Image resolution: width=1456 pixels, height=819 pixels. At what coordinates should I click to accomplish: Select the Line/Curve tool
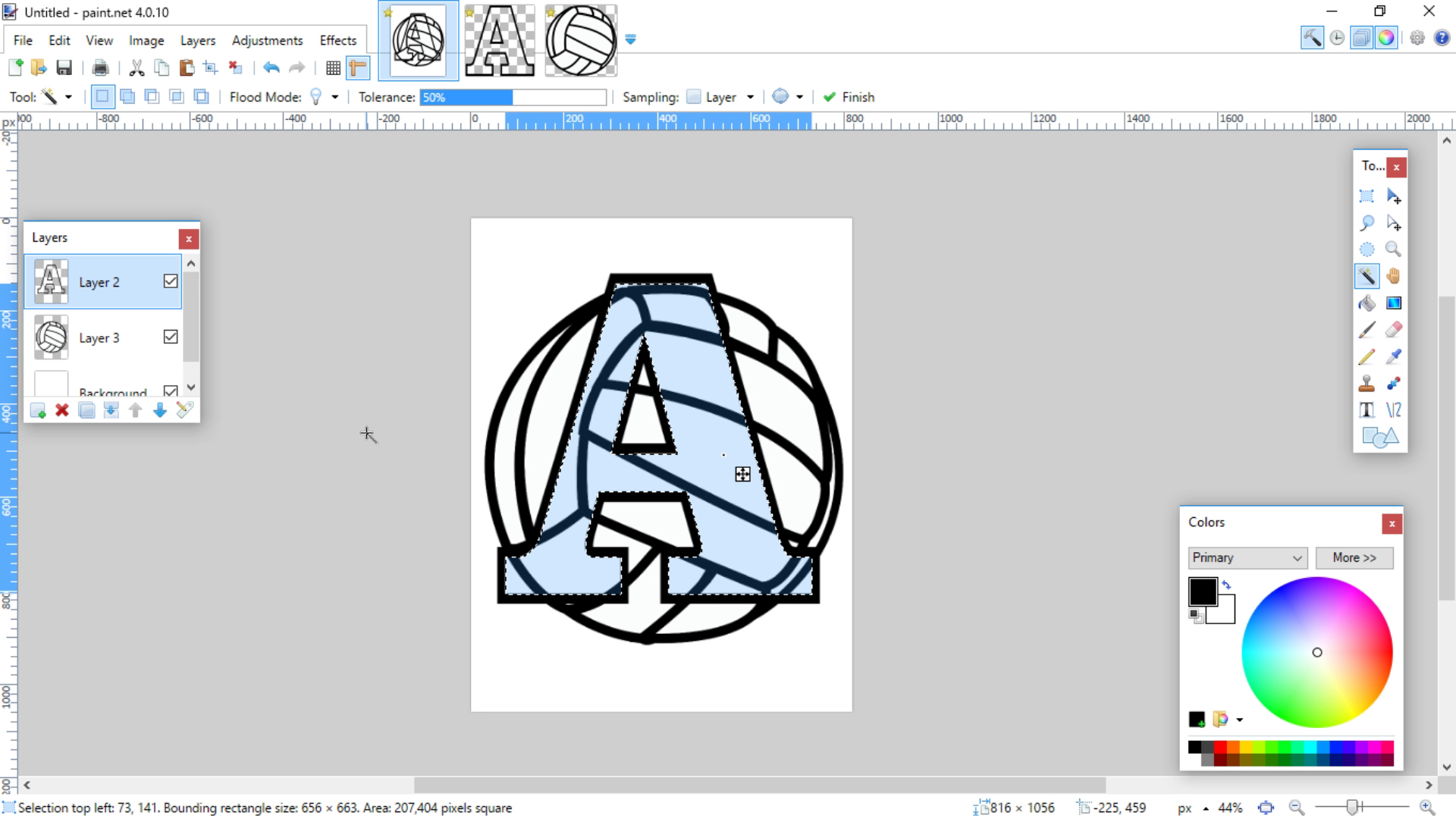(1394, 410)
